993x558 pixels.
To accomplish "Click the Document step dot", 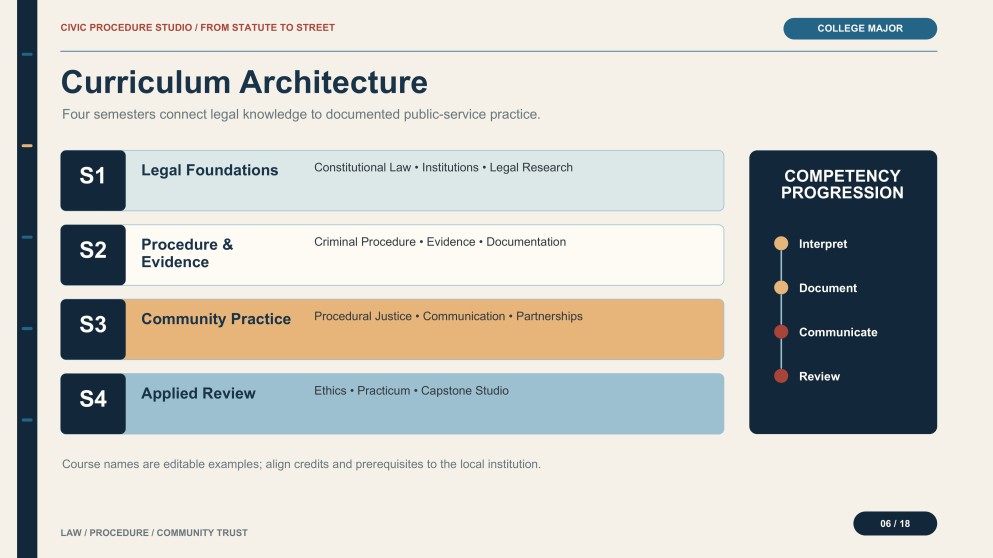I will click(781, 288).
